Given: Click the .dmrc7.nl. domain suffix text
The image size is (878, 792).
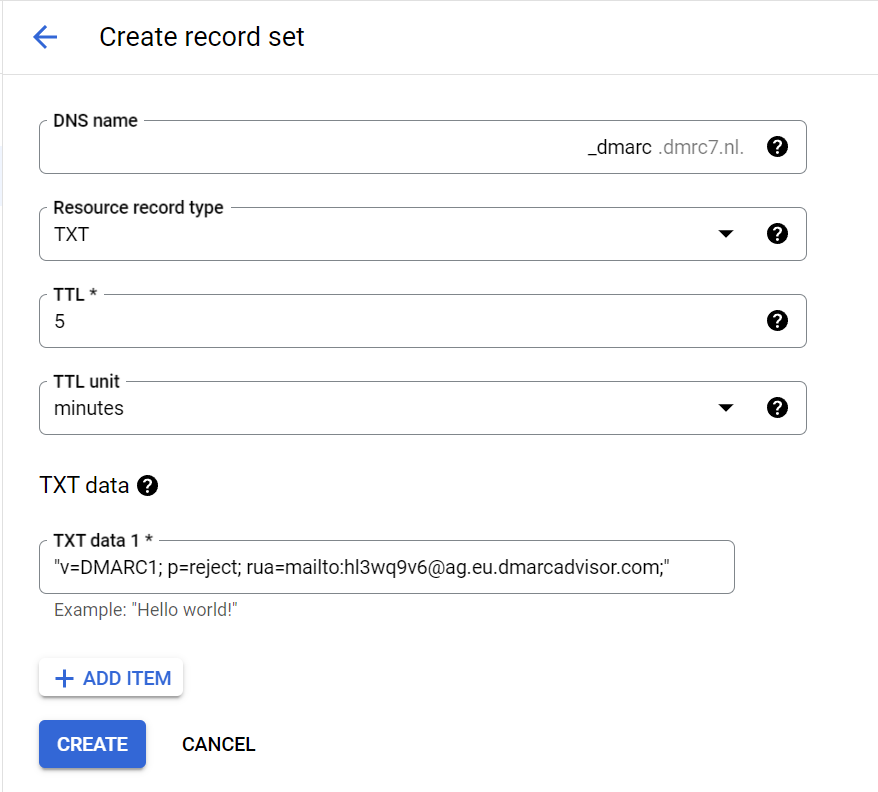Looking at the screenshot, I should [x=701, y=148].
